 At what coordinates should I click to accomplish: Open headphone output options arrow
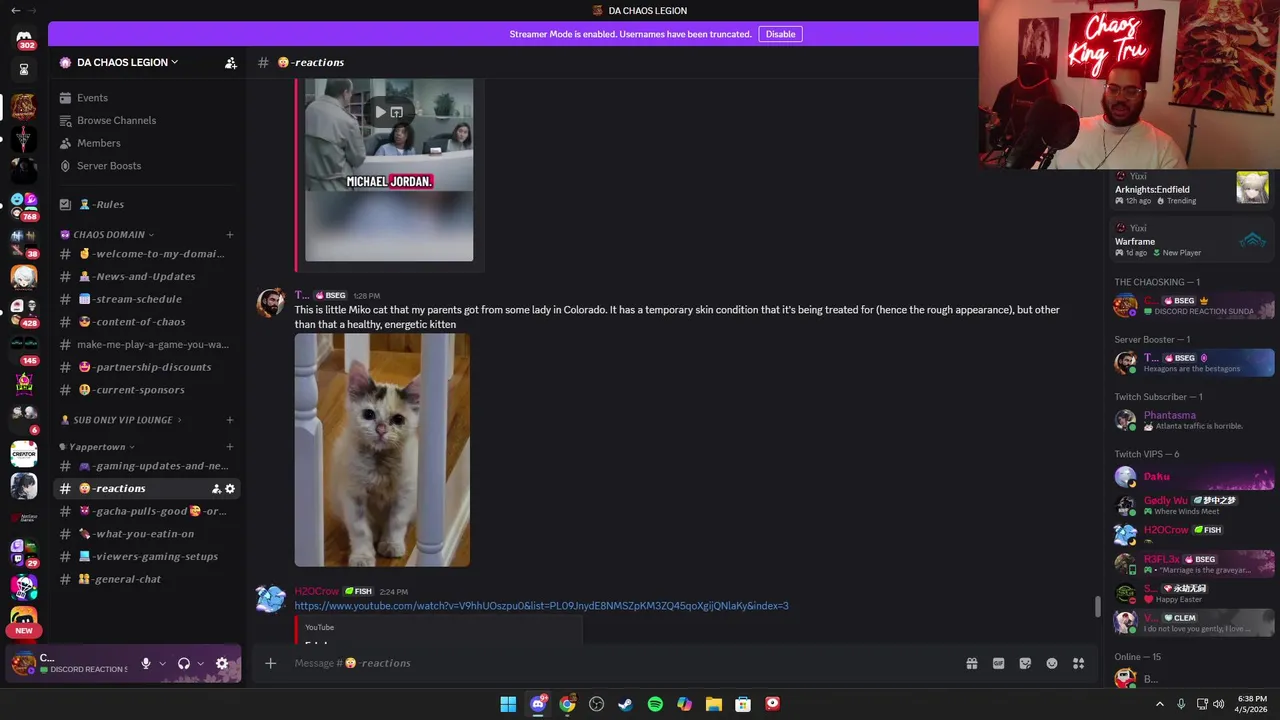click(x=200, y=663)
